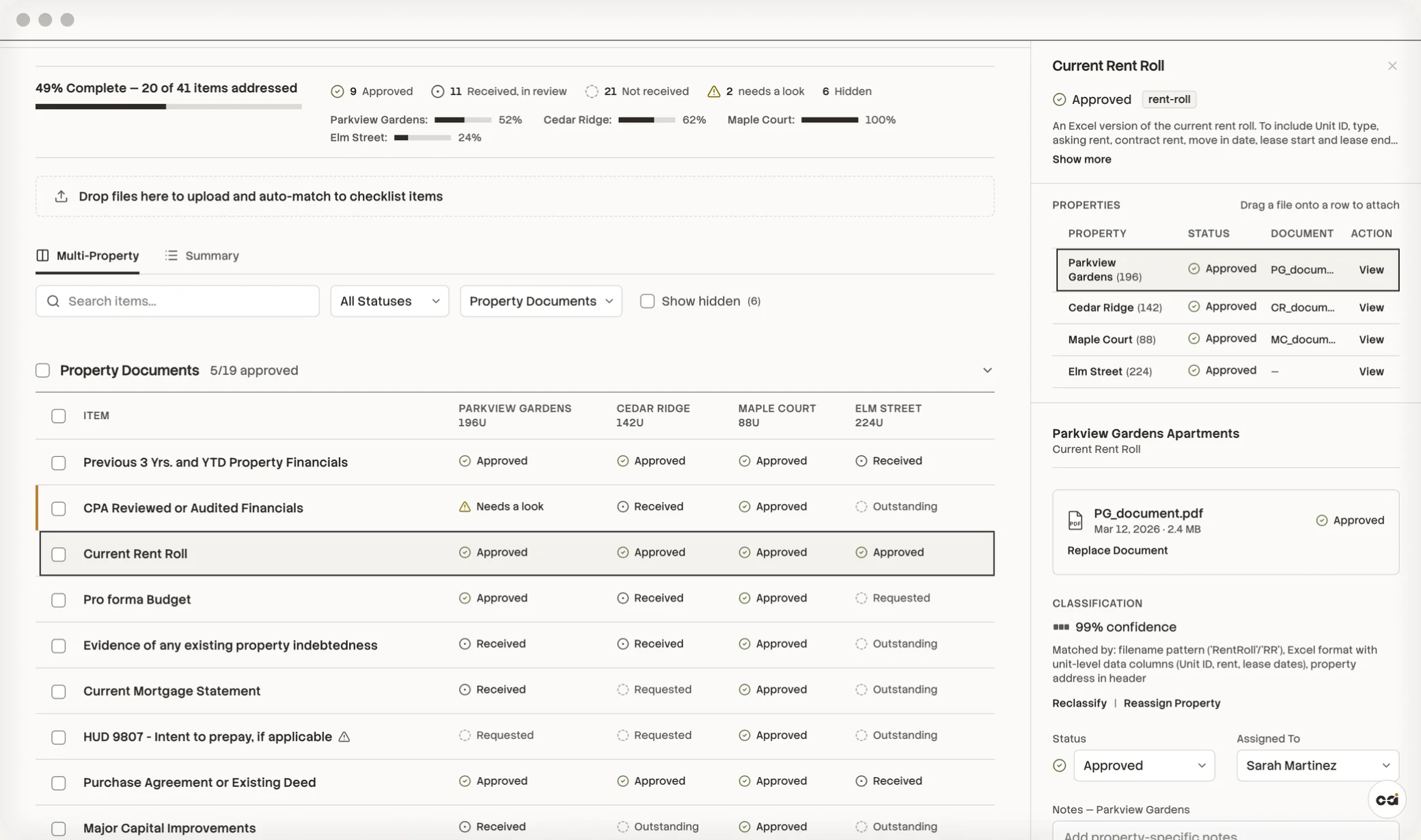
Task: Open the assistant bubble icon at bottom right
Action: click(x=1387, y=800)
